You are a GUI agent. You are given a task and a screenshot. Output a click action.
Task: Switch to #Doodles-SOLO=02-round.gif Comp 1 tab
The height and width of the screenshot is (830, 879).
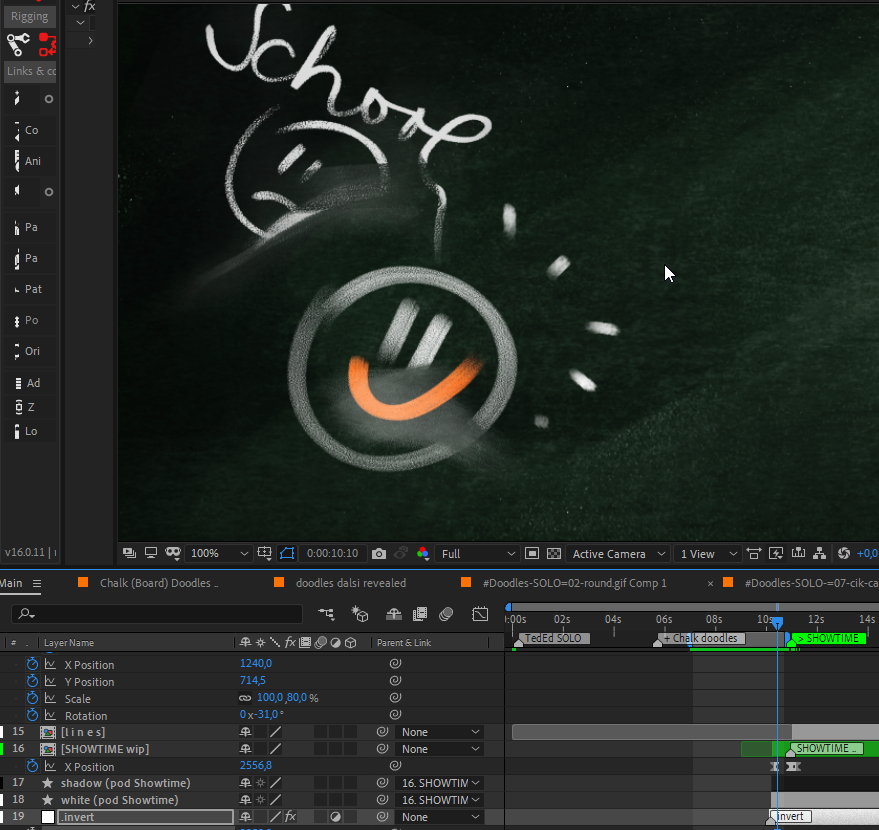pyautogui.click(x=575, y=583)
